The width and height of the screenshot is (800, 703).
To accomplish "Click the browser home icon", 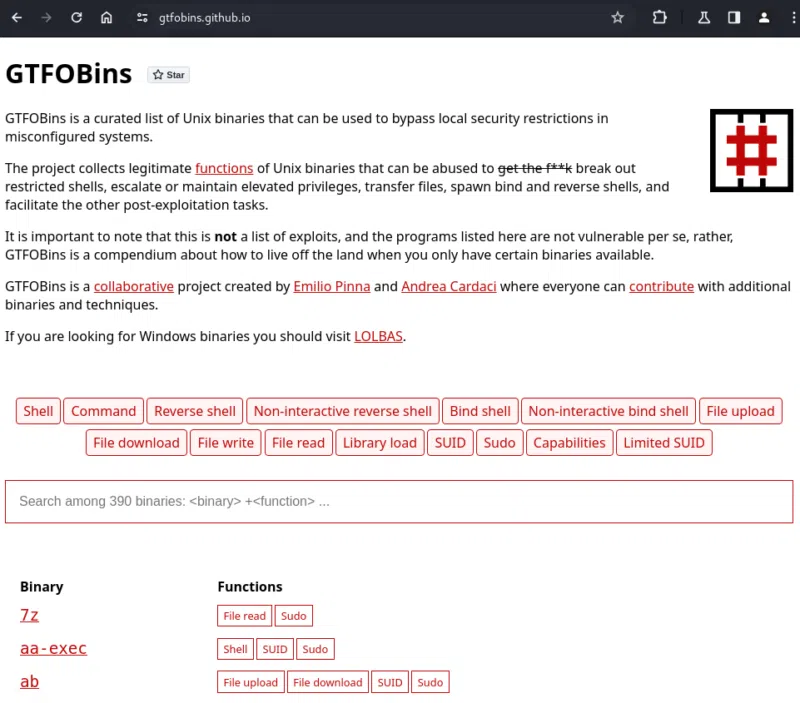I will [x=106, y=17].
